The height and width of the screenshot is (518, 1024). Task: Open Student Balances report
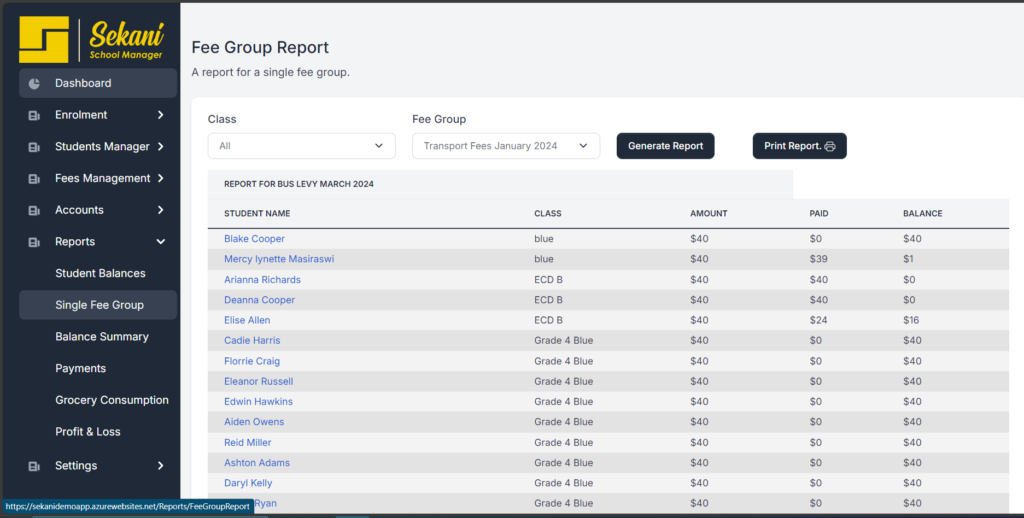(100, 273)
